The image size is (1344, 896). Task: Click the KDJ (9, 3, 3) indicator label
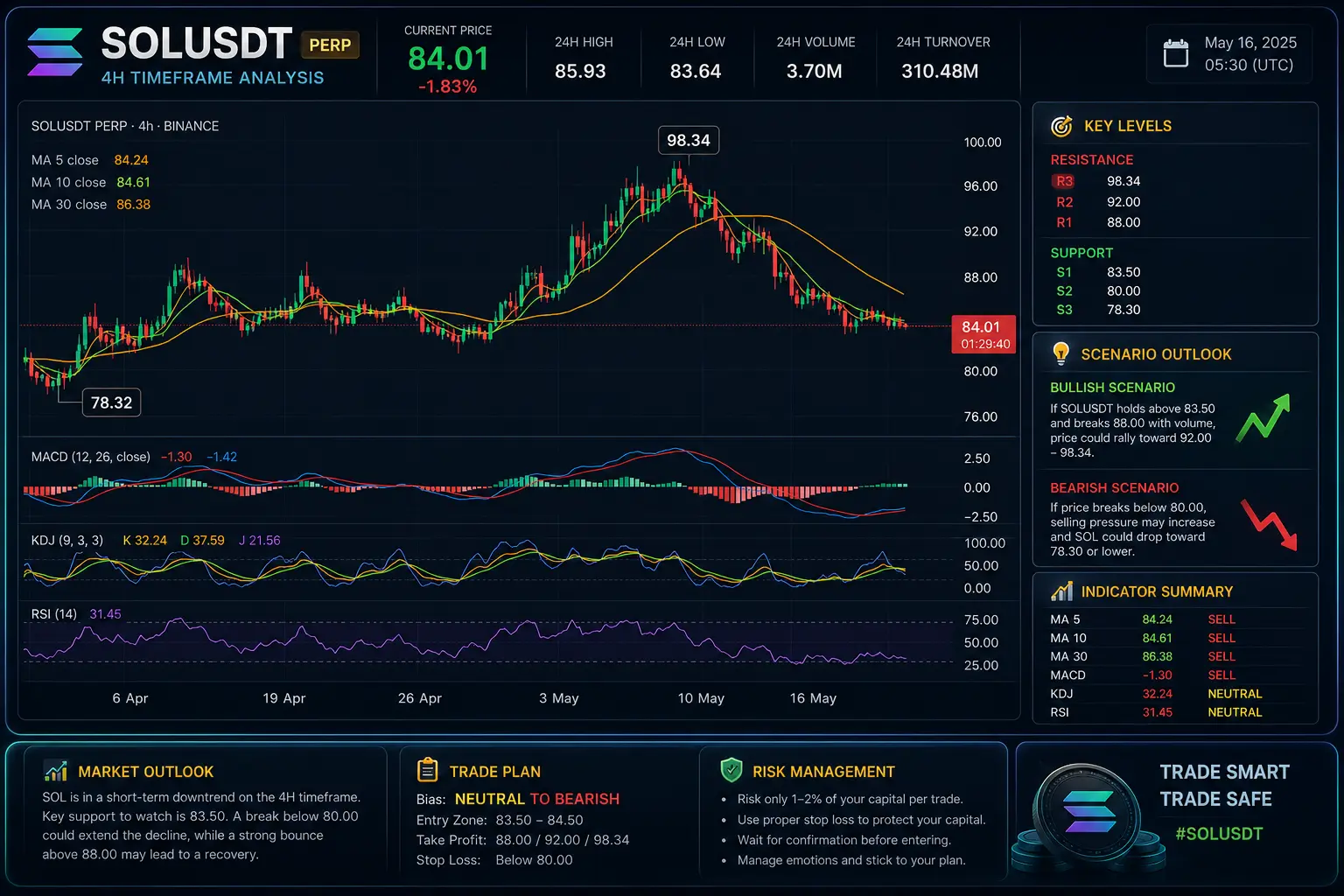(x=67, y=541)
